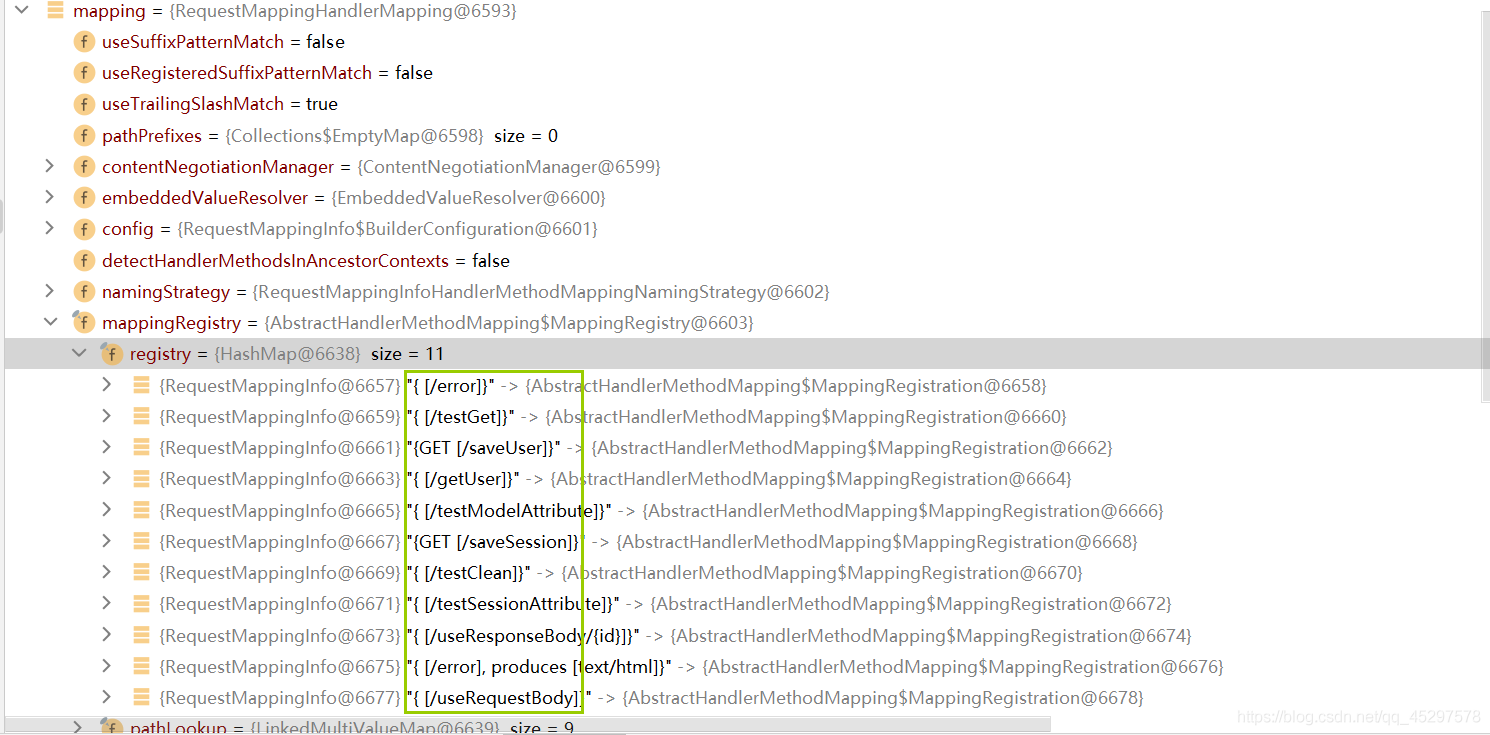The image size is (1490, 735).
Task: Collapse the registry HashMap node
Action: click(x=78, y=353)
